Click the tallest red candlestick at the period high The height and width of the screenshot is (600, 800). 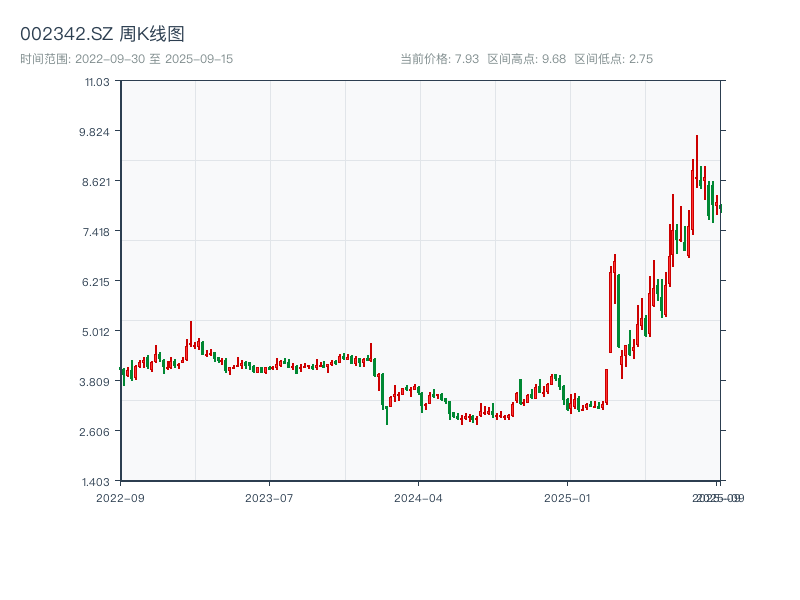tap(697, 161)
